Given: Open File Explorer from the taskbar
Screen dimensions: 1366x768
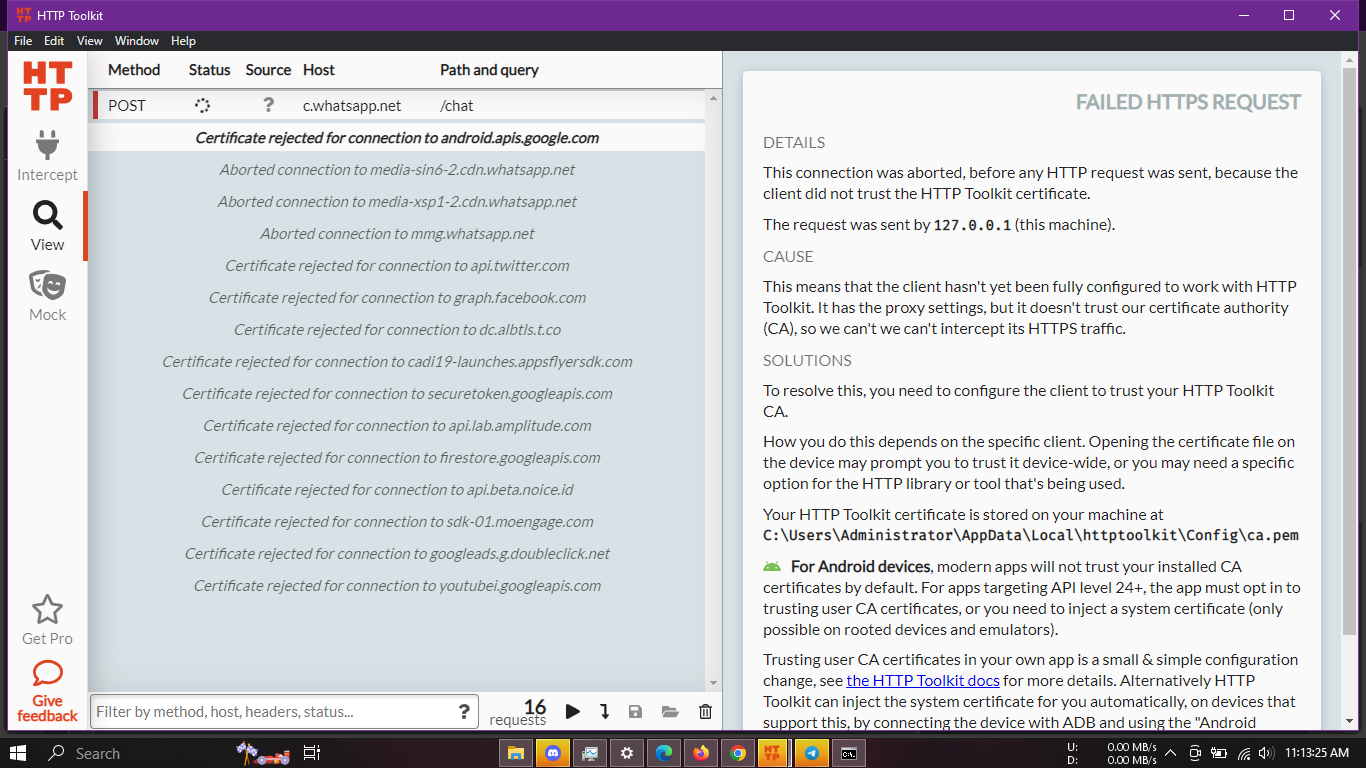Looking at the screenshot, I should pyautogui.click(x=516, y=753).
